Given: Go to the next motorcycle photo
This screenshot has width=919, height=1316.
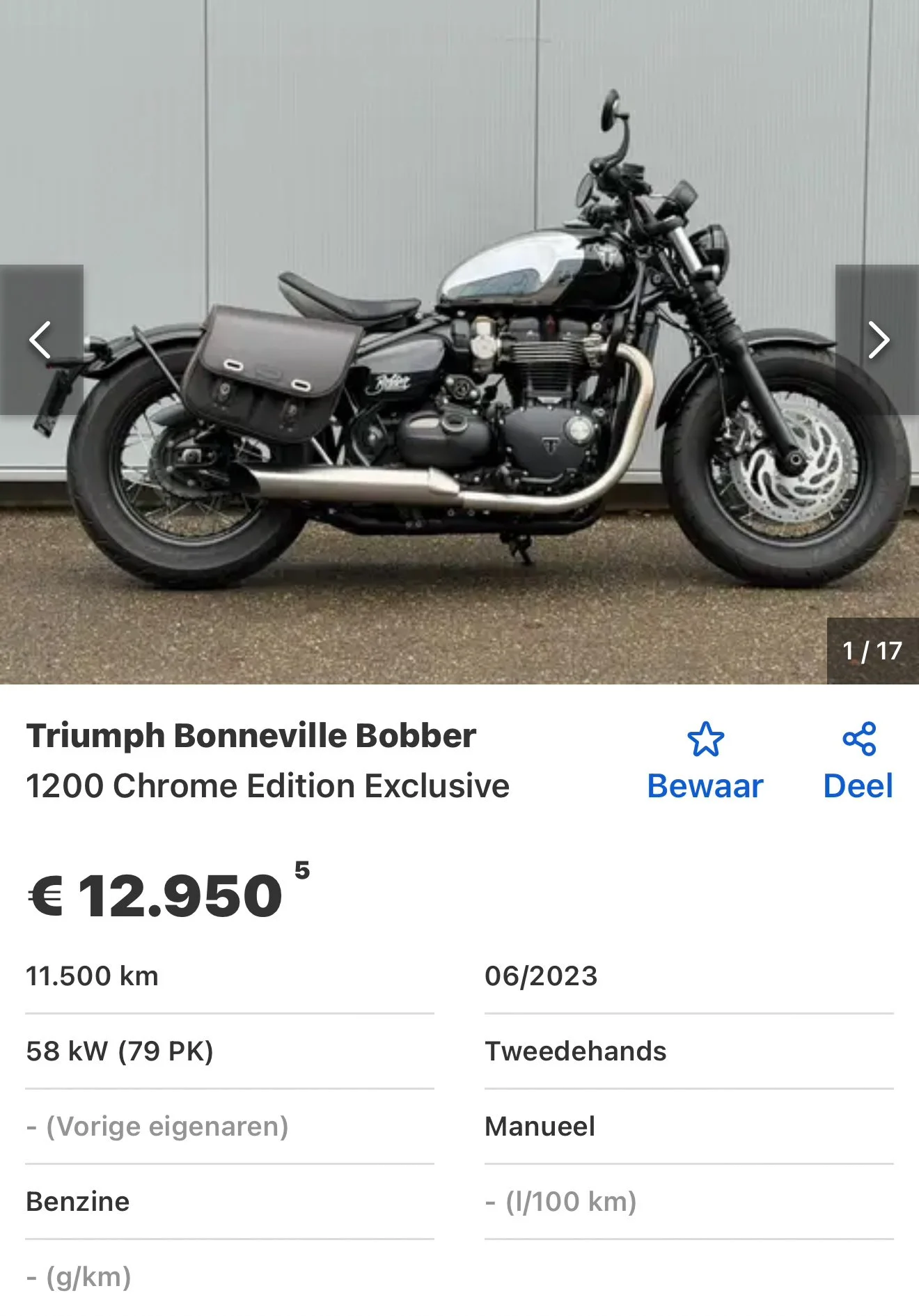Looking at the screenshot, I should coord(877,340).
